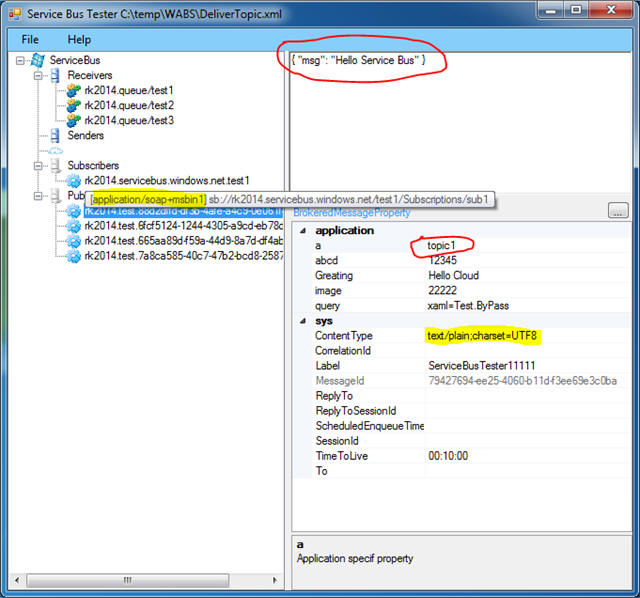
Task: Select publisher rk2014.test.665aa89d-f59a-44d9
Action: coord(183,241)
